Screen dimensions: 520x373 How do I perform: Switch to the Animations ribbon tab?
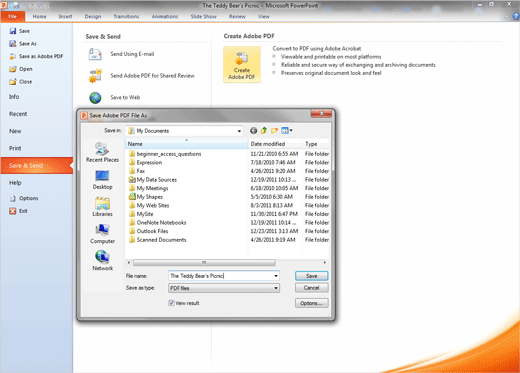click(165, 16)
